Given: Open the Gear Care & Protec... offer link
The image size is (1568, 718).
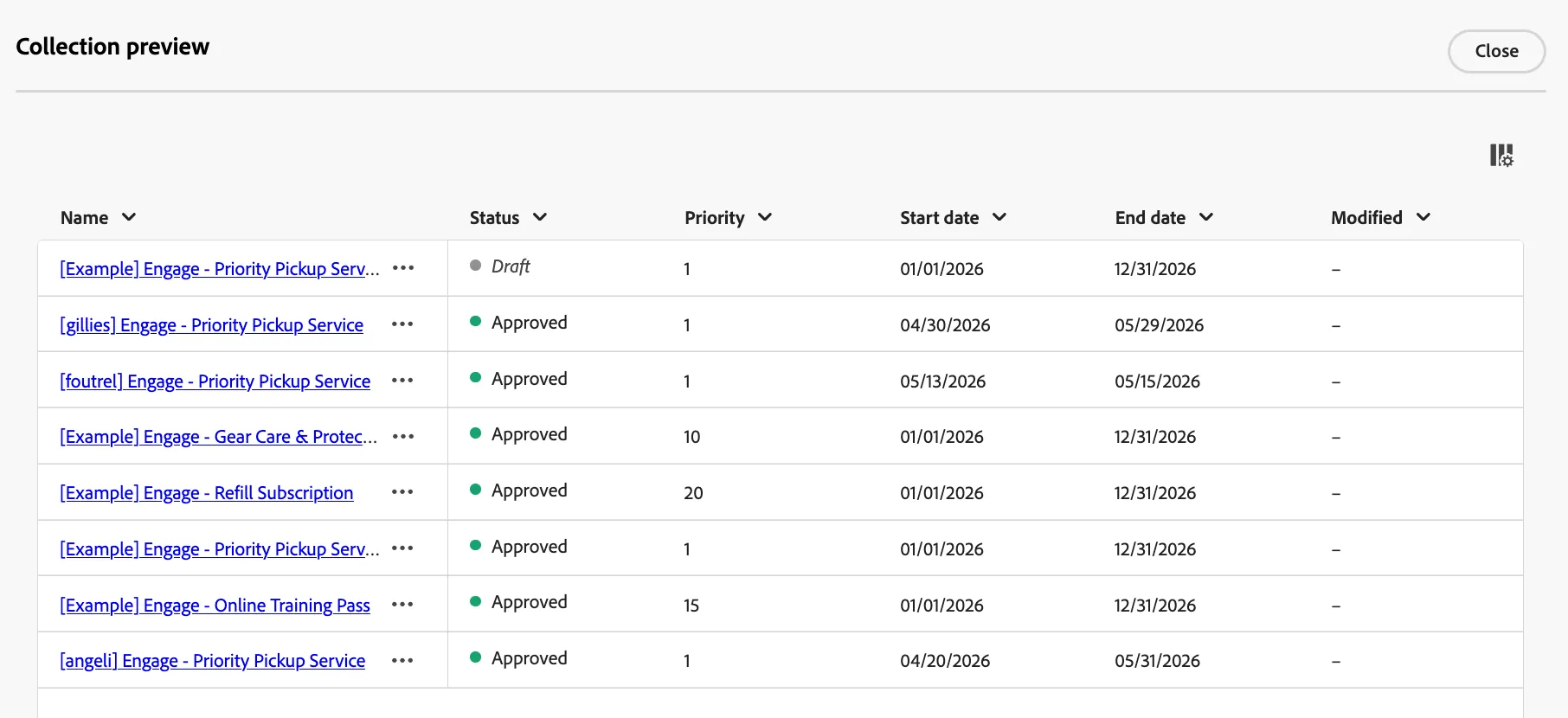Looking at the screenshot, I should tap(218, 437).
